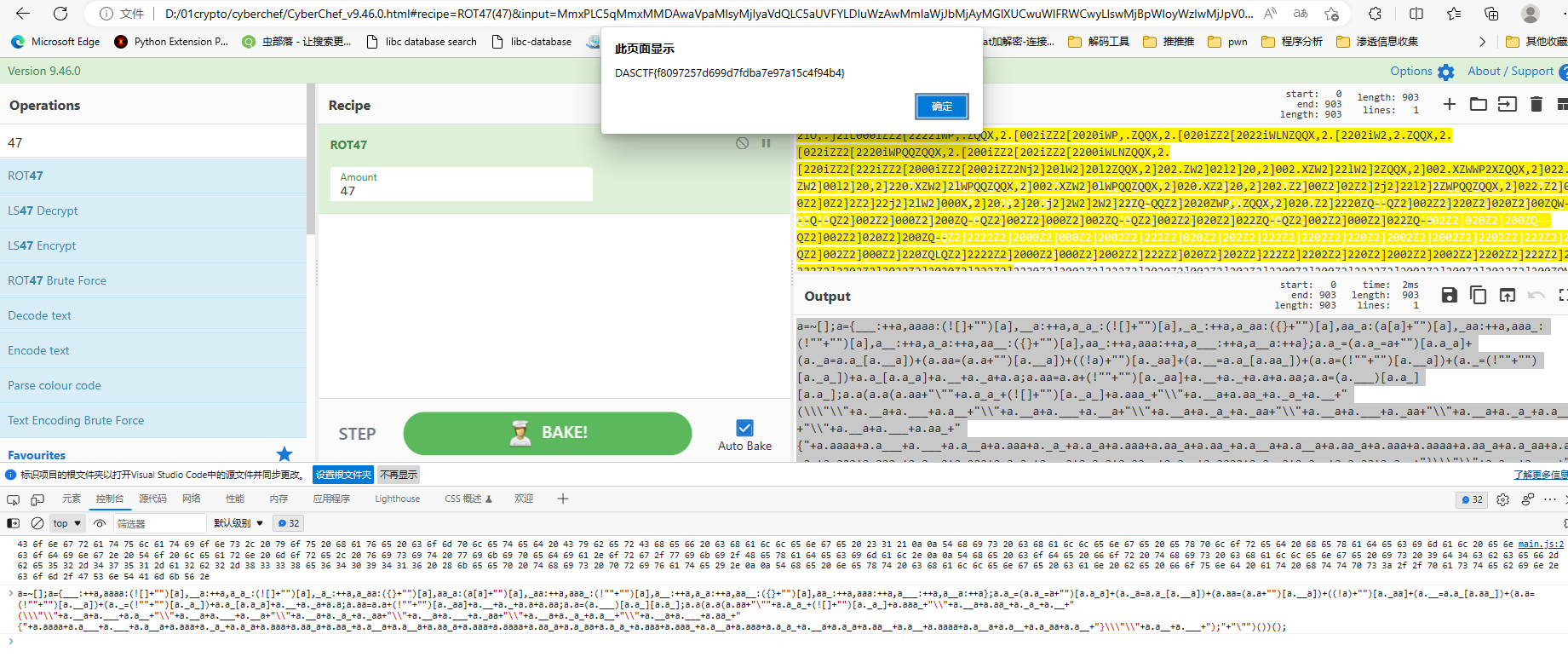
Task: Open the top context dropdown in console
Action: tap(67, 523)
